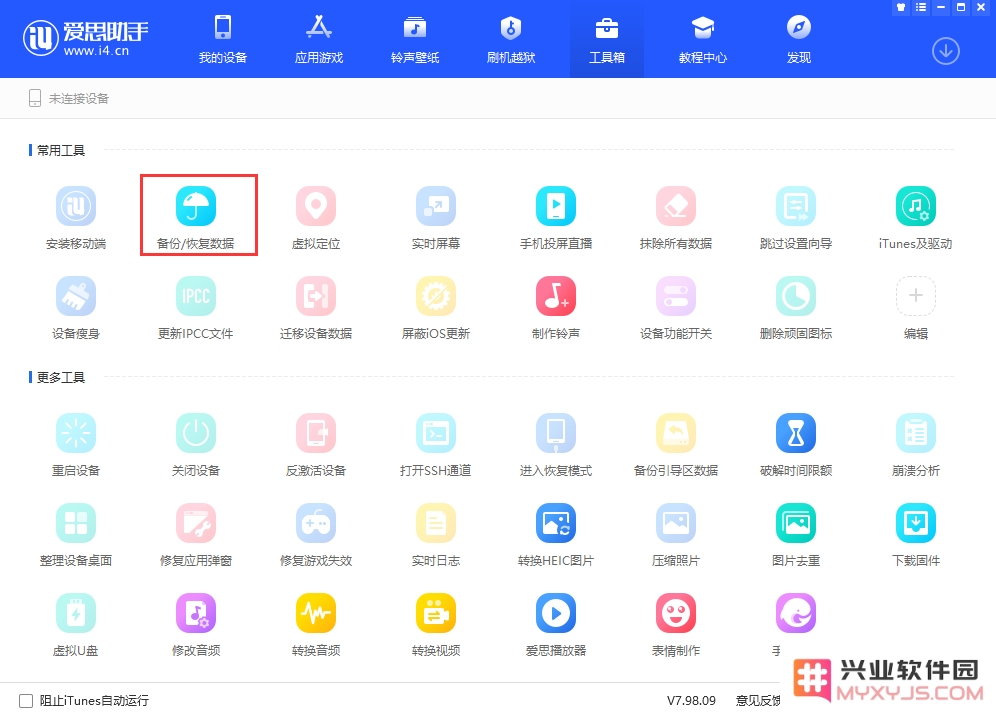Open the 转换音频 tool

[x=316, y=626]
